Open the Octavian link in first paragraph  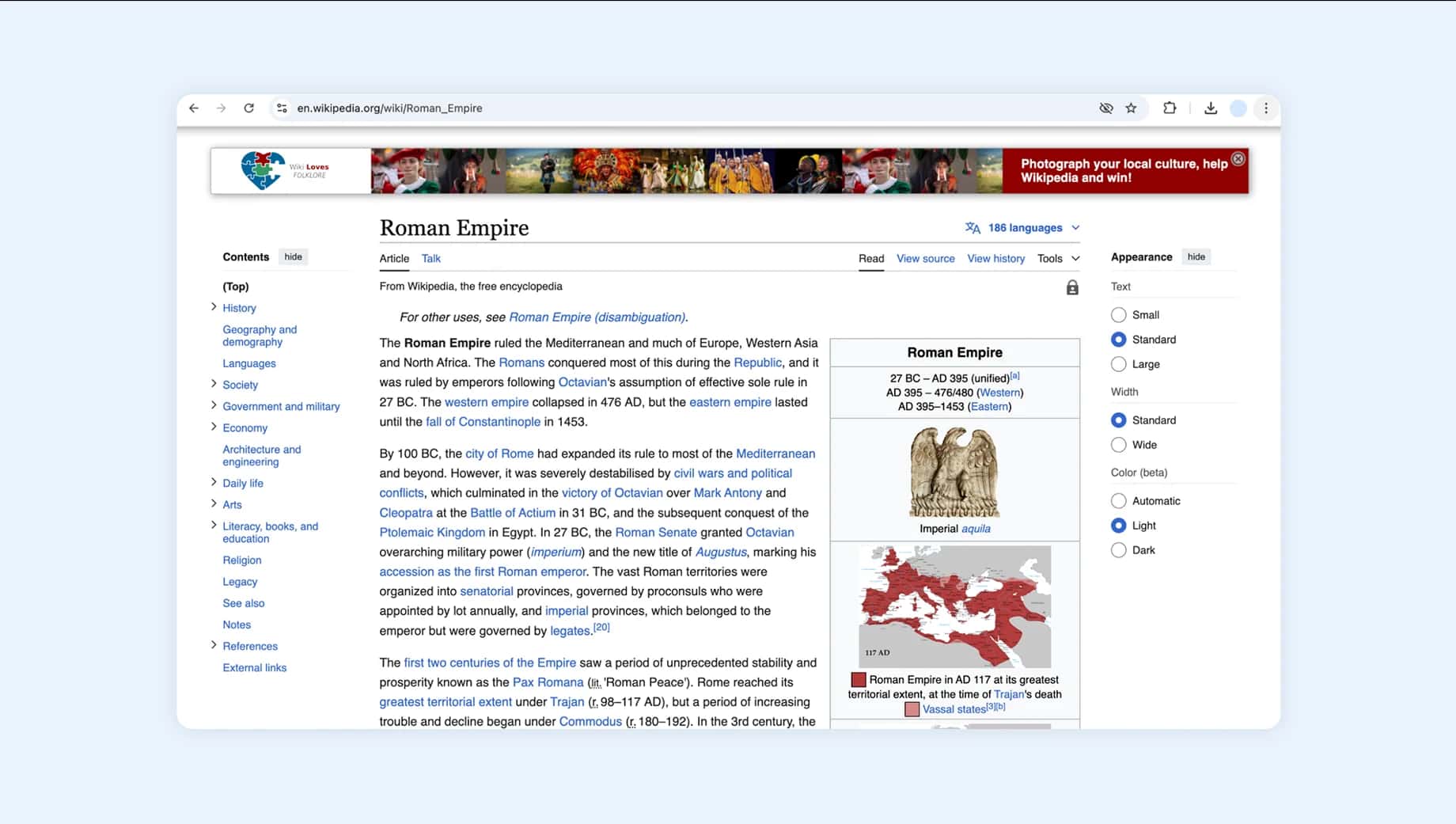pyautogui.click(x=582, y=382)
